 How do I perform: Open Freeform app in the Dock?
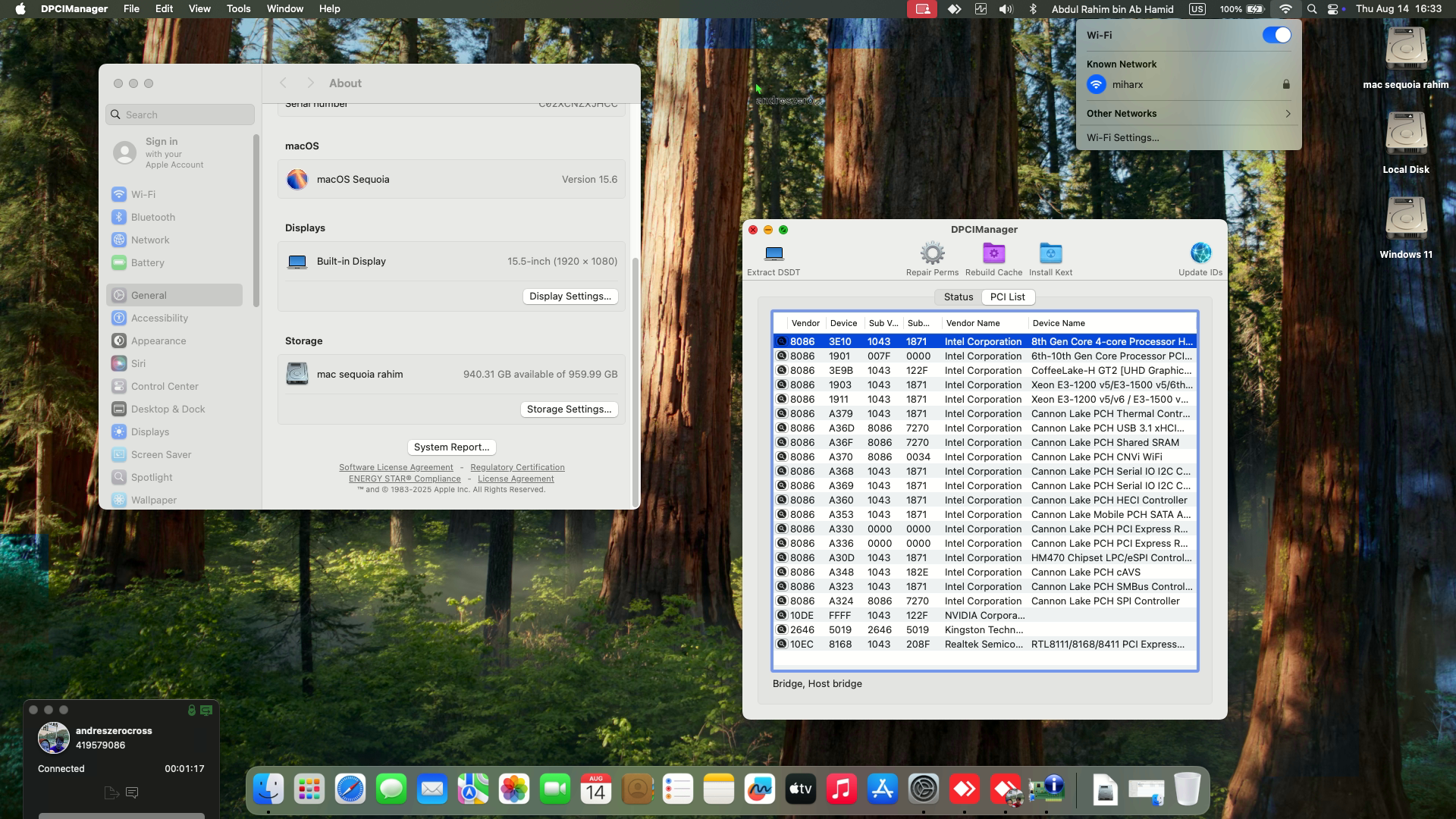(x=760, y=789)
